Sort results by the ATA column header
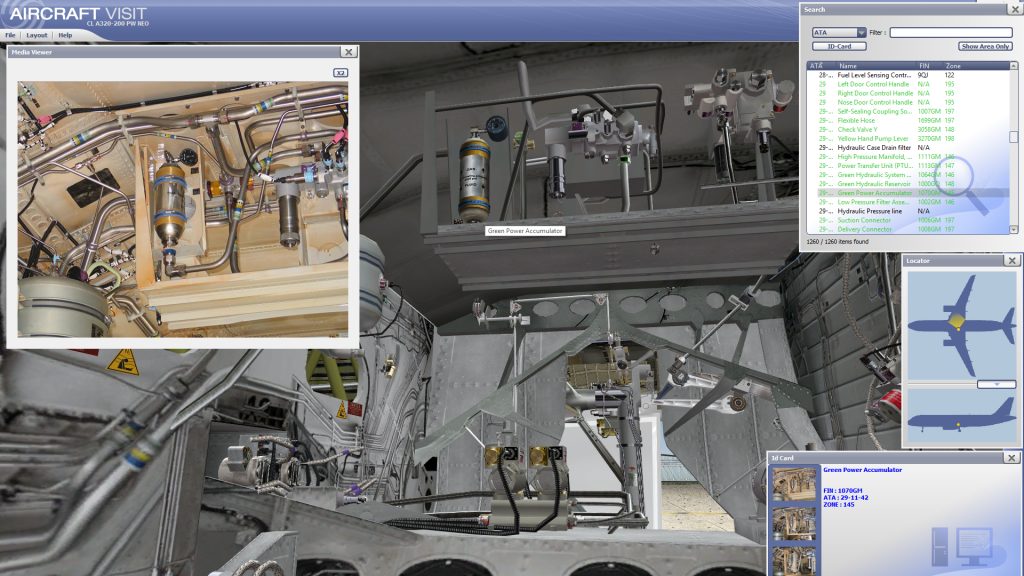This screenshot has height=576, width=1024. (x=820, y=66)
